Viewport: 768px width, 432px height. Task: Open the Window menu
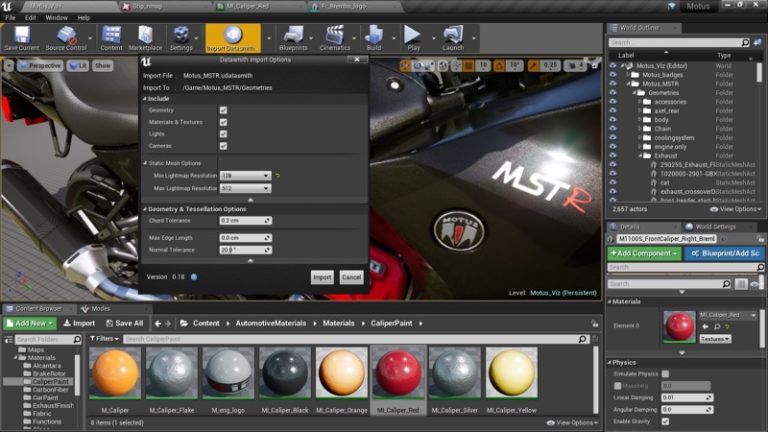tap(56, 18)
